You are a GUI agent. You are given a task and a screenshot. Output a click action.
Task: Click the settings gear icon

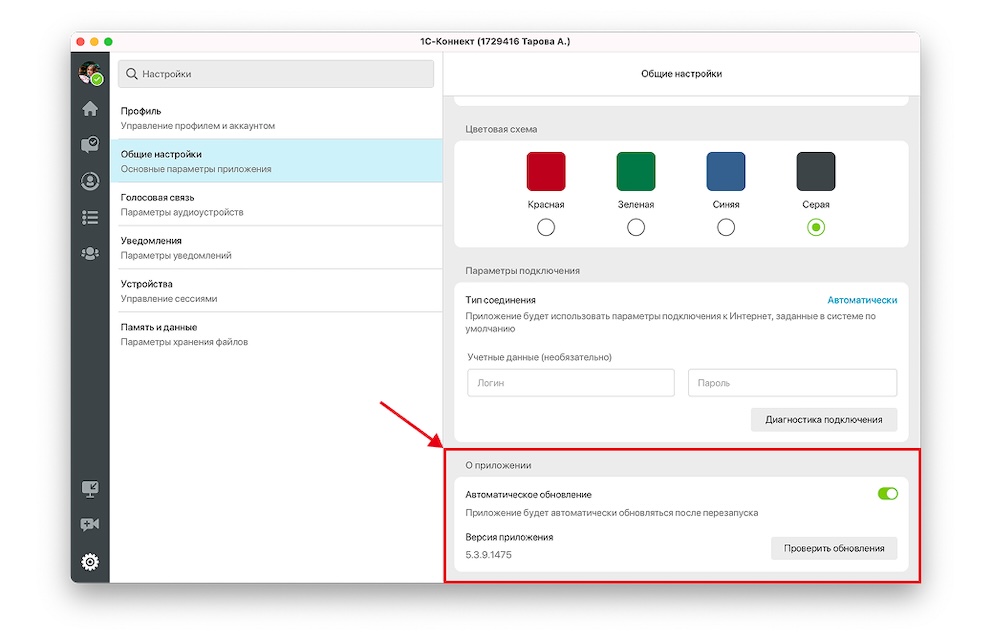click(x=90, y=562)
